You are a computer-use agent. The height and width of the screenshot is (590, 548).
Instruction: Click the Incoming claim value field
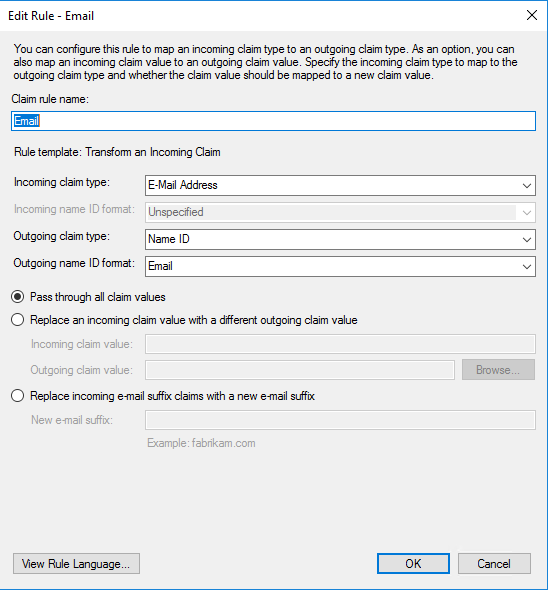[x=340, y=344]
